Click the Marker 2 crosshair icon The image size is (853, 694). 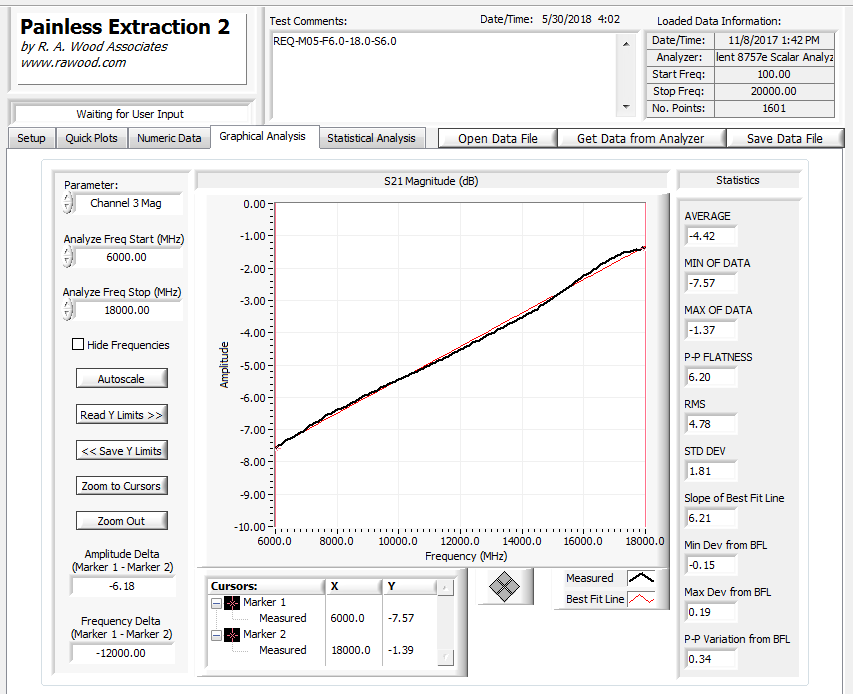(x=232, y=635)
